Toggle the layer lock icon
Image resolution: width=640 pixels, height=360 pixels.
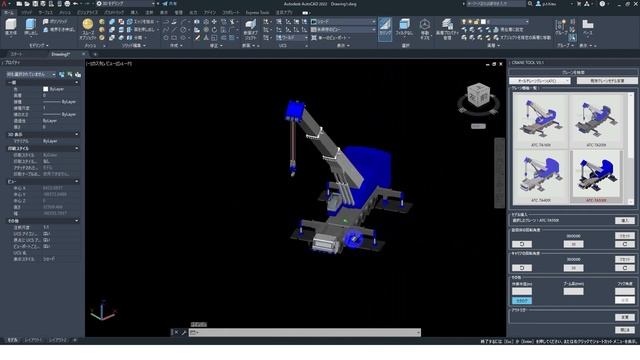coord(476,22)
